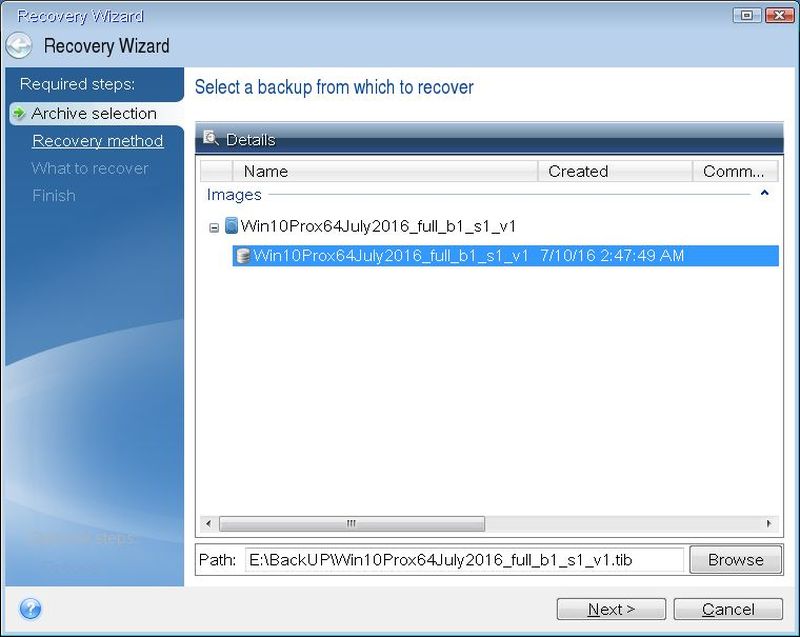The image size is (800, 637).
Task: Click the Comm... column header
Action: pos(733,171)
